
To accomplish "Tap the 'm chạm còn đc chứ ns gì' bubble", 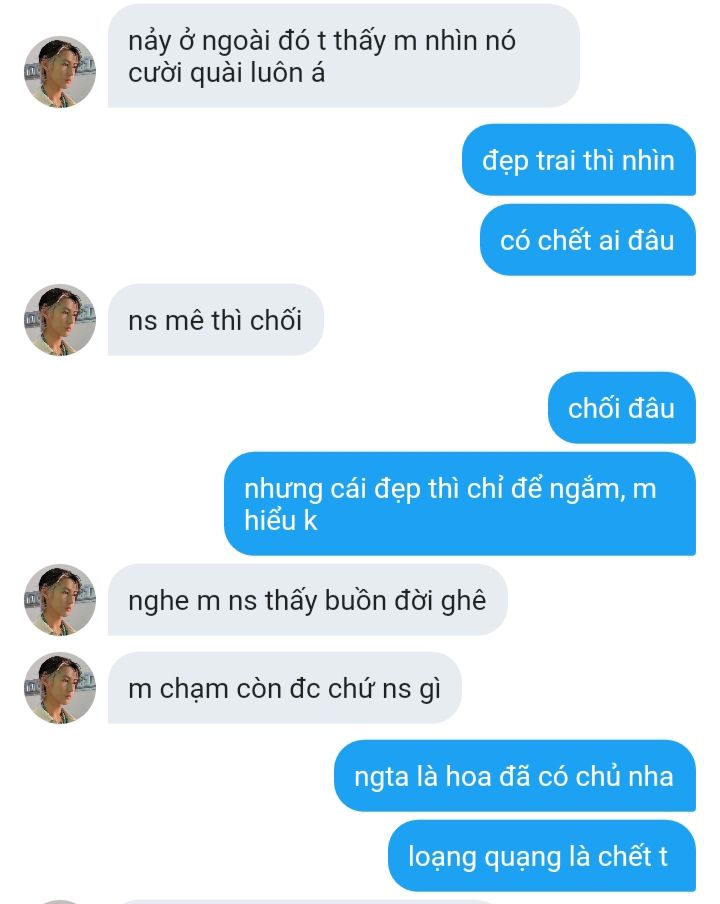I will [x=285, y=688].
